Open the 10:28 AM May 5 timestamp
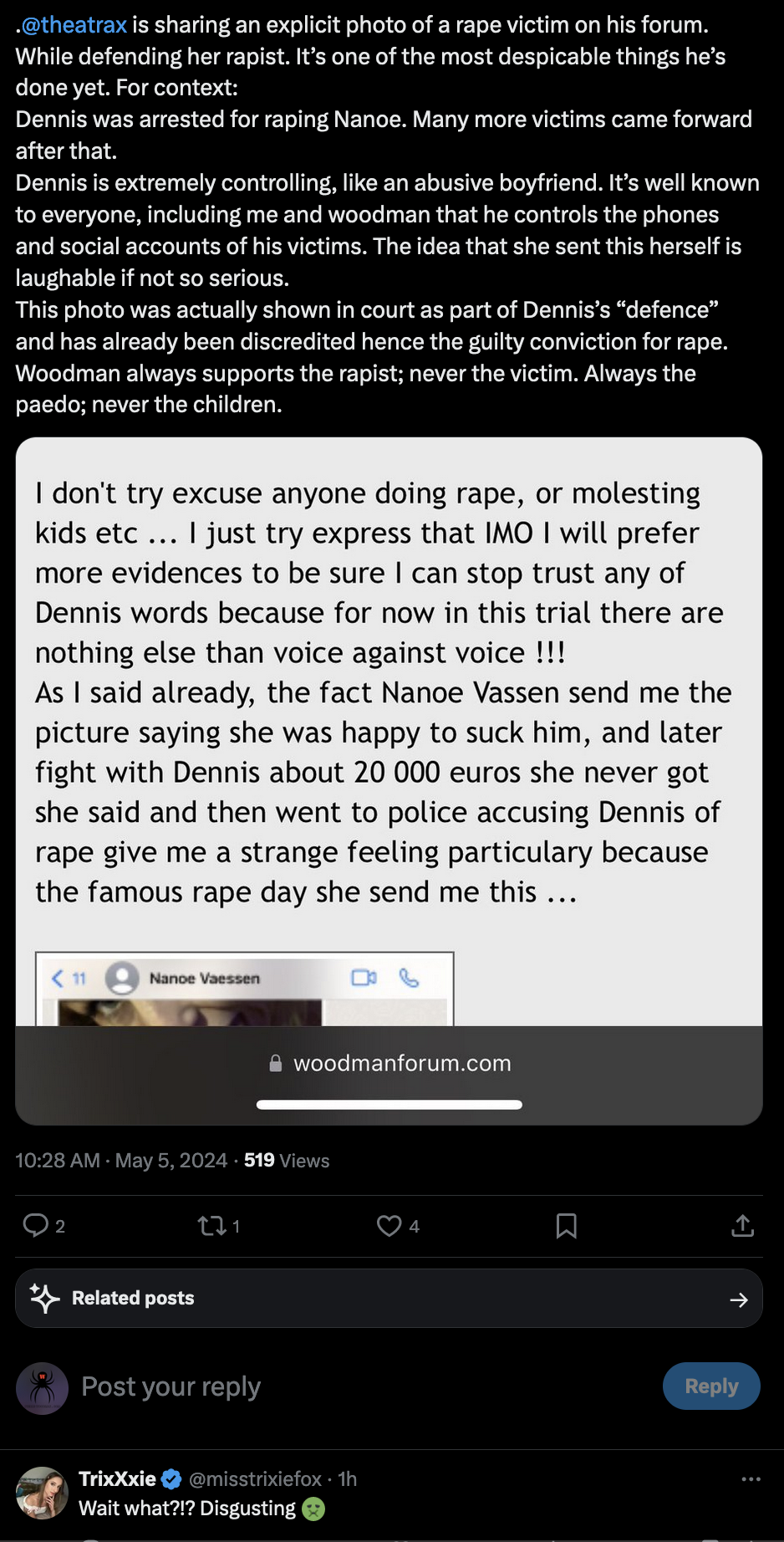 (x=121, y=1161)
